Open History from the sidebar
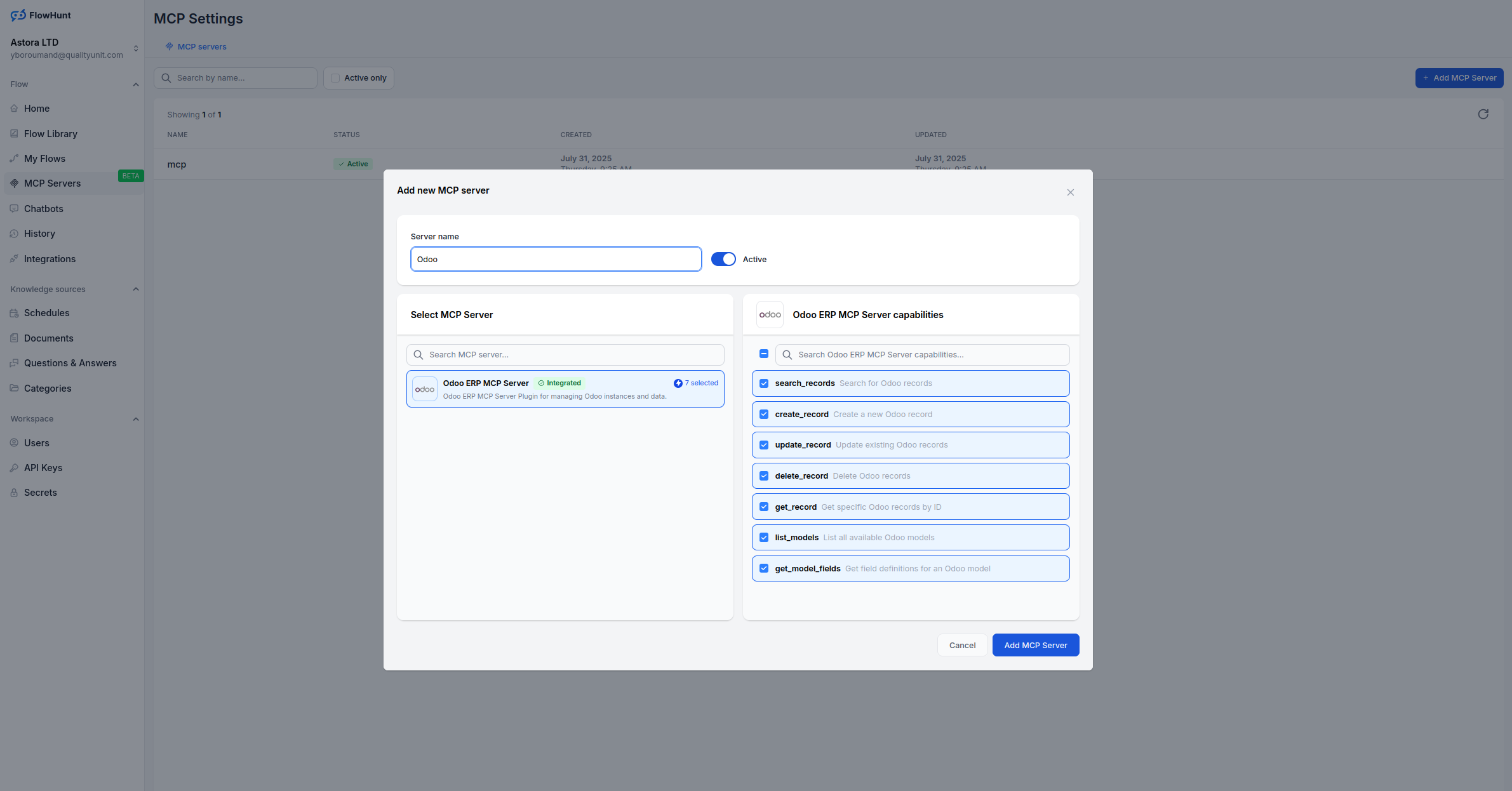1512x791 pixels. pyautogui.click(x=39, y=234)
